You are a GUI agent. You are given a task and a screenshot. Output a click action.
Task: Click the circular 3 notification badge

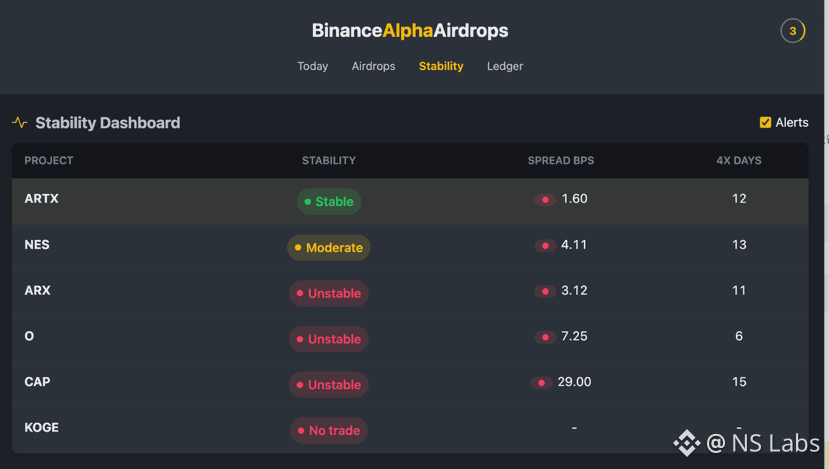792,31
